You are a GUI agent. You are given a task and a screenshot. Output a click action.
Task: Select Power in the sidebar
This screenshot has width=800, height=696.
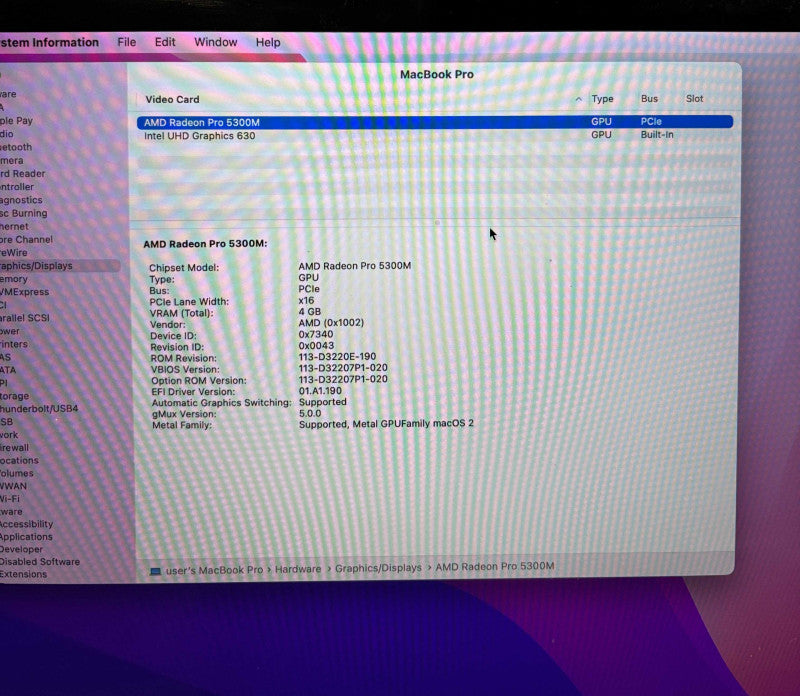pos(10,331)
